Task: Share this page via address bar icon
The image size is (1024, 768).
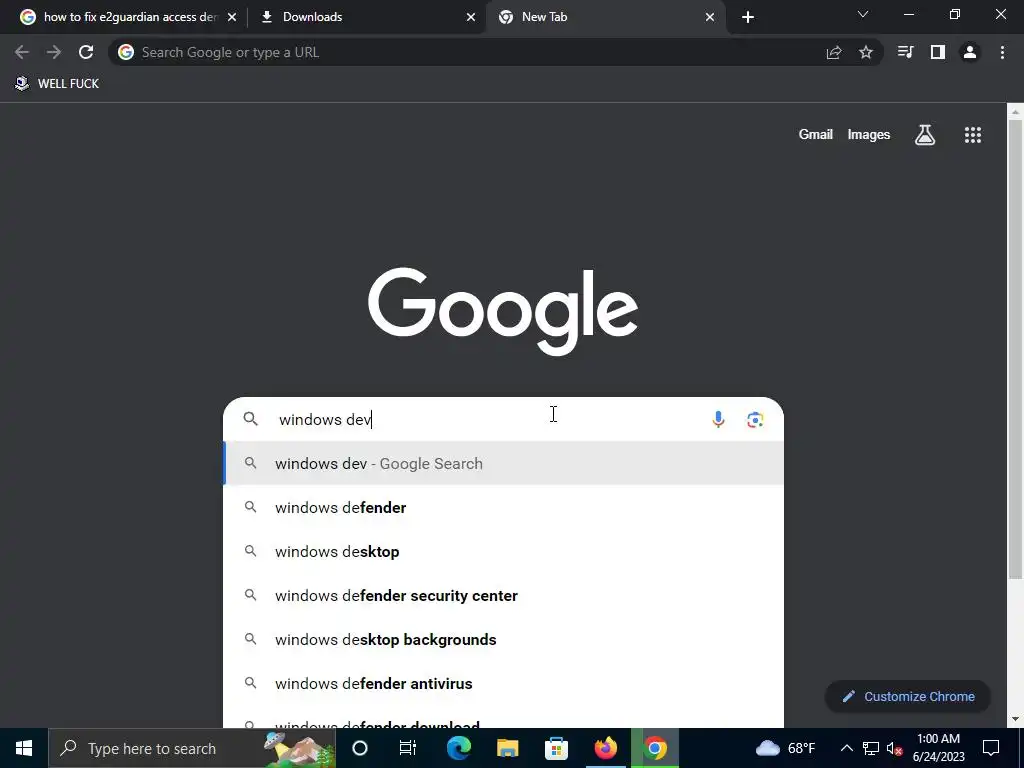Action: coord(834,52)
